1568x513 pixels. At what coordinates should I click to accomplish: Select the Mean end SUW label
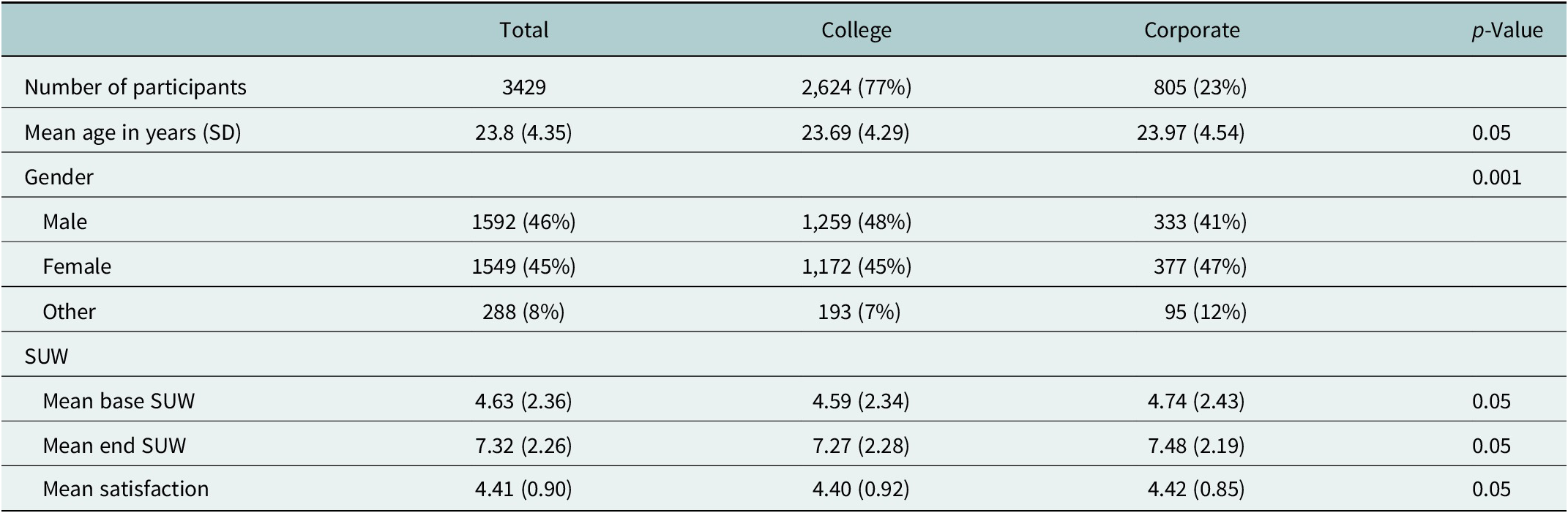[x=114, y=446]
